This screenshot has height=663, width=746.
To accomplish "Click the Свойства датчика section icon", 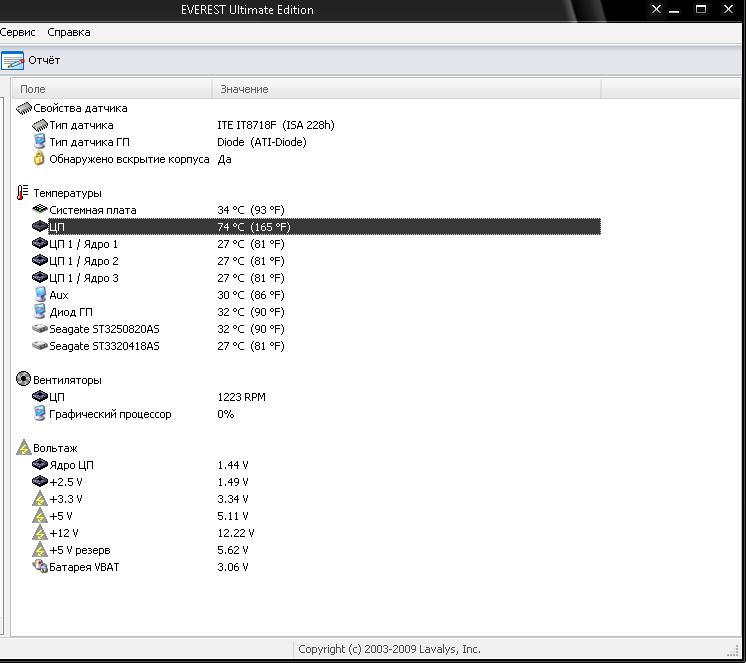I will click(x=24, y=108).
